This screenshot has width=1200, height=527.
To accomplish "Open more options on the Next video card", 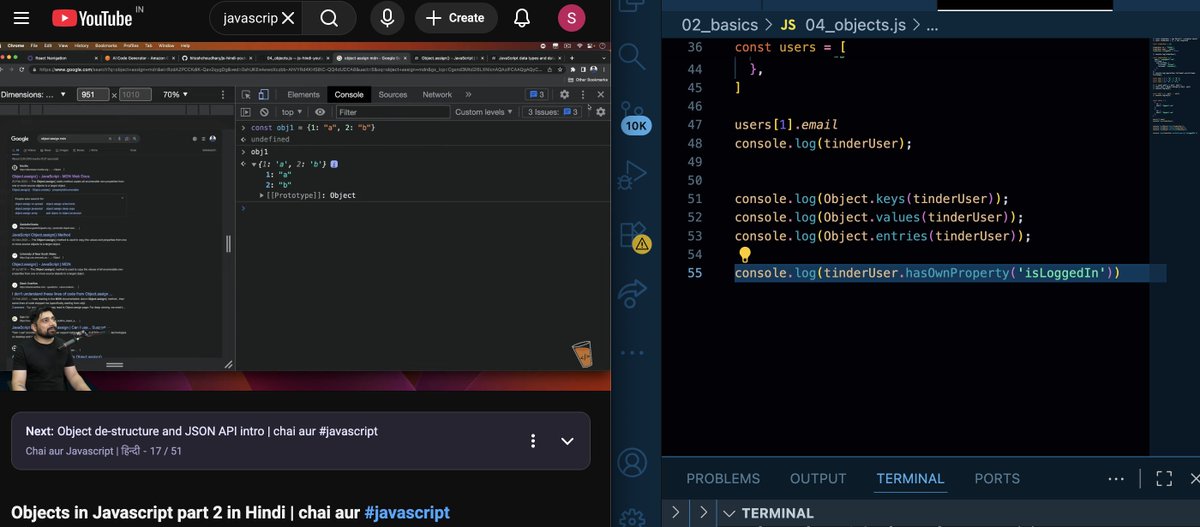I will (x=533, y=441).
